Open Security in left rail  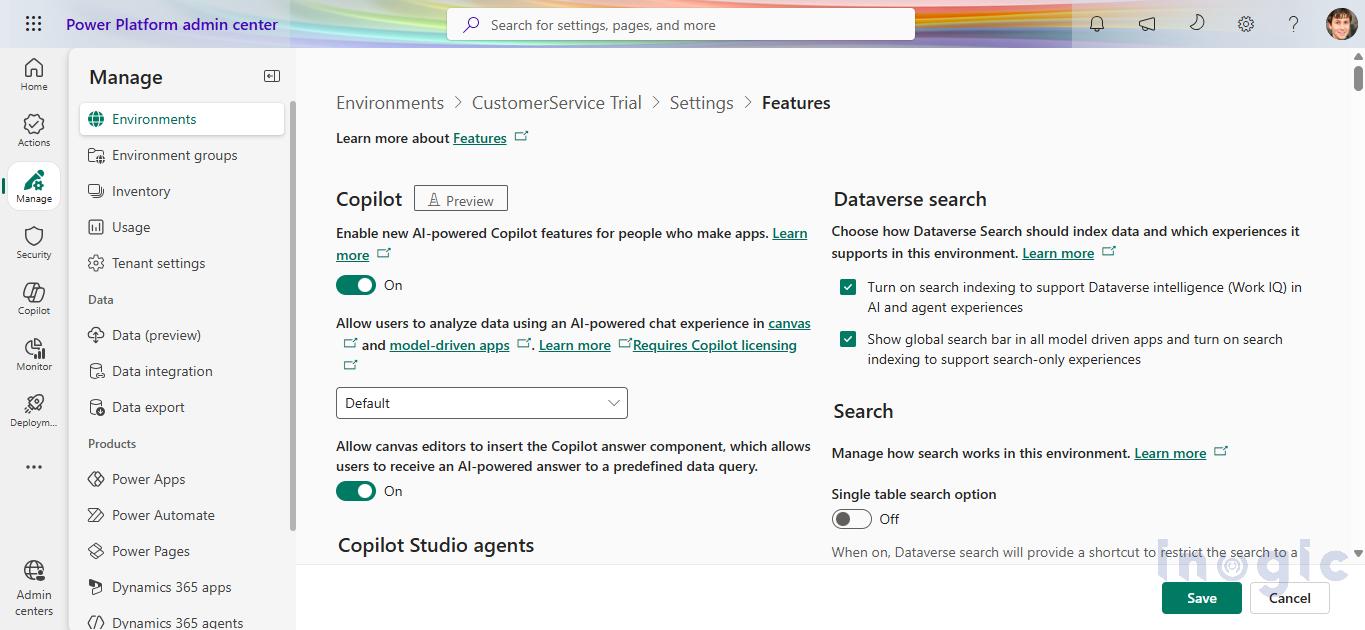tap(34, 242)
